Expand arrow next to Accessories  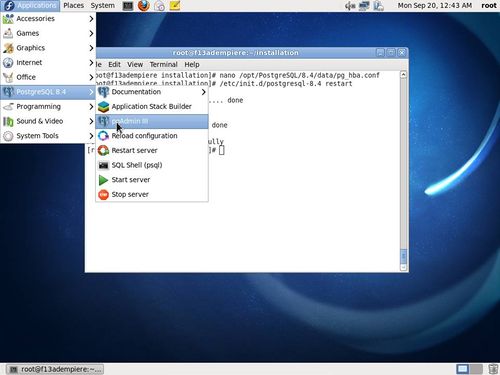[x=91, y=19]
